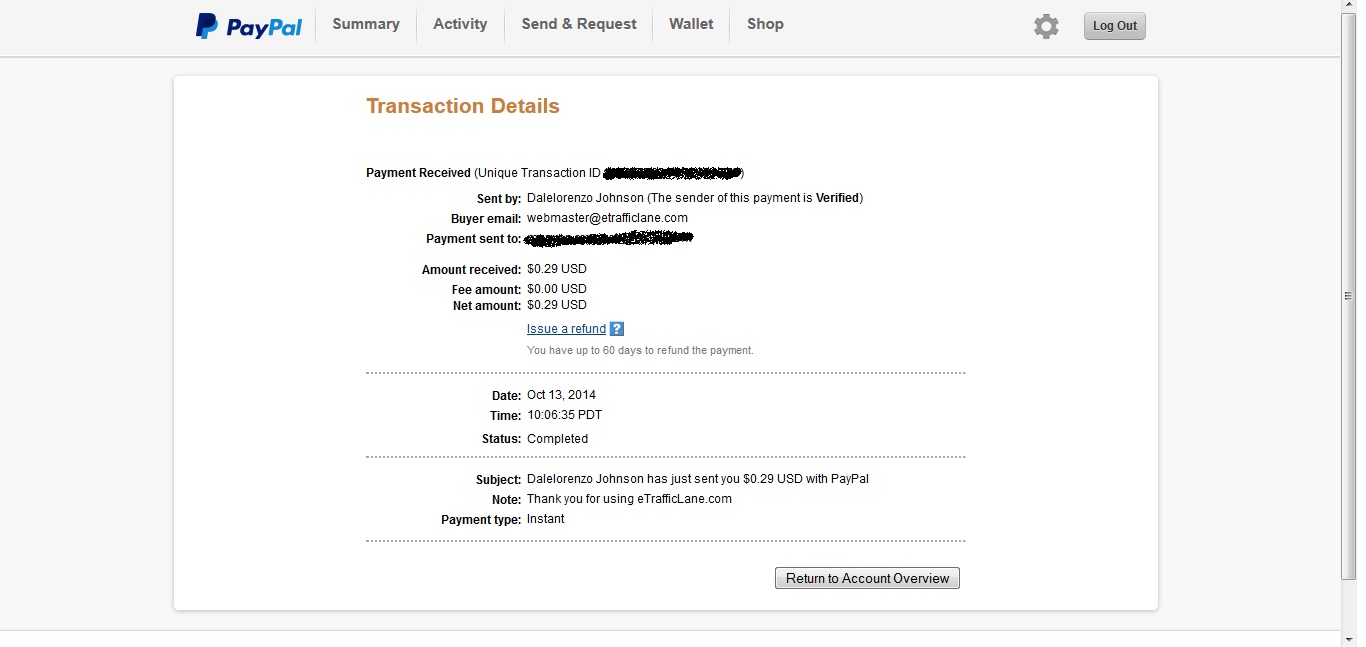Click the redacted Payment sent to address
Viewport: 1366px width, 647px height.
609,239
